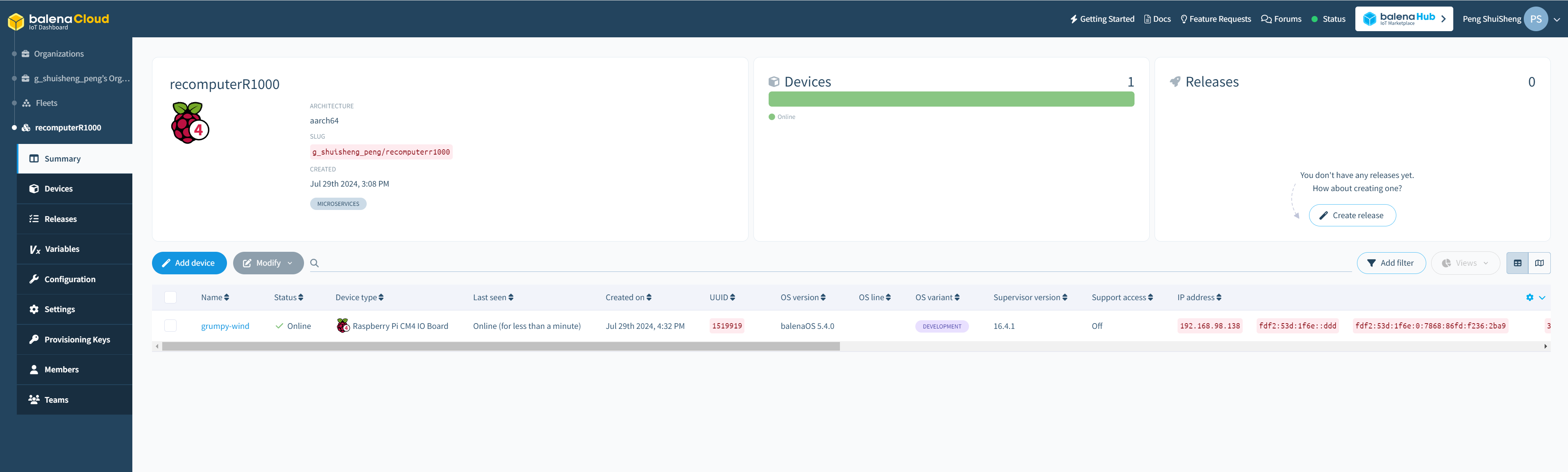Open the Views dropdown
Viewport: 1568px width, 472px height.
point(1465,263)
